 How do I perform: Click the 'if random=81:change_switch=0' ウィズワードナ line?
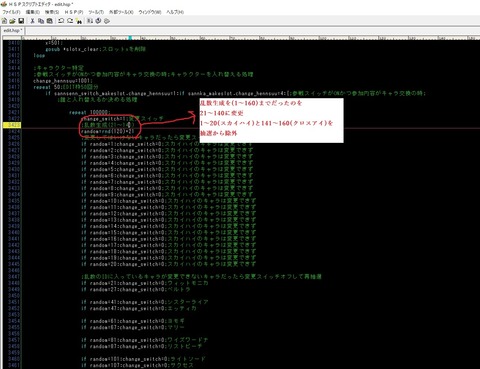(145, 340)
